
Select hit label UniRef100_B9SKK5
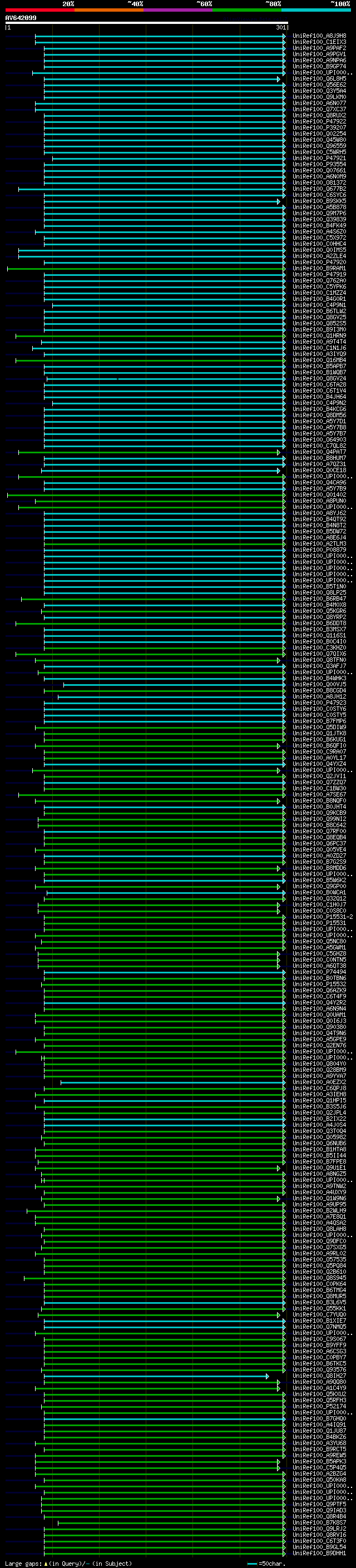coord(319,201)
